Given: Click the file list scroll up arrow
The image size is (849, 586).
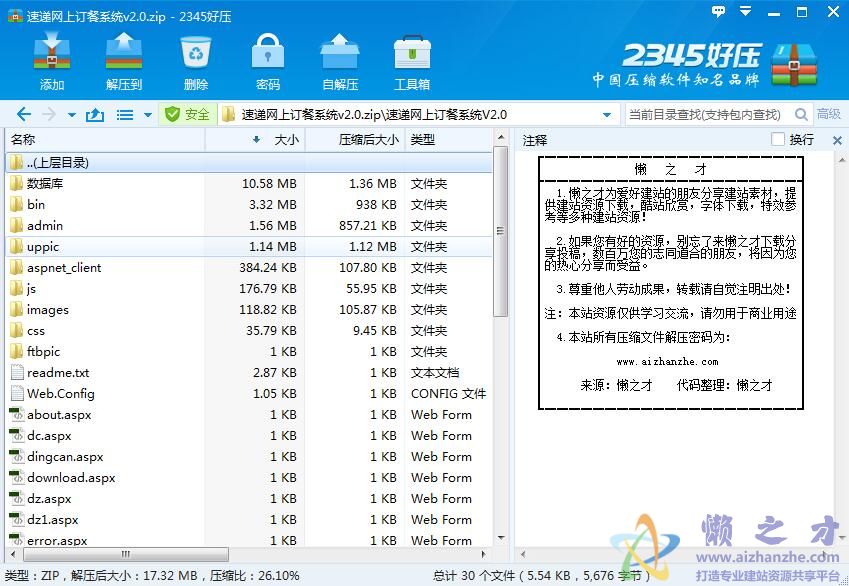Looking at the screenshot, I should [x=501, y=137].
